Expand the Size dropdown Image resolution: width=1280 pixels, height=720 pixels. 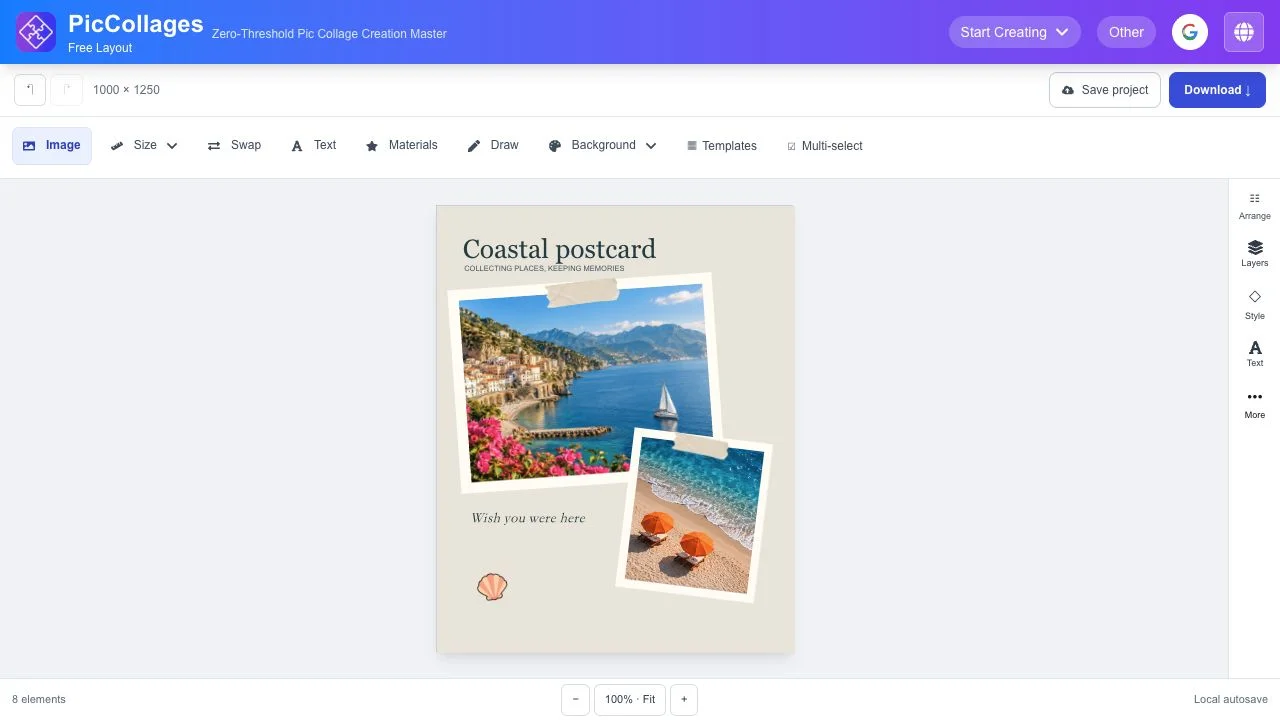(x=144, y=146)
